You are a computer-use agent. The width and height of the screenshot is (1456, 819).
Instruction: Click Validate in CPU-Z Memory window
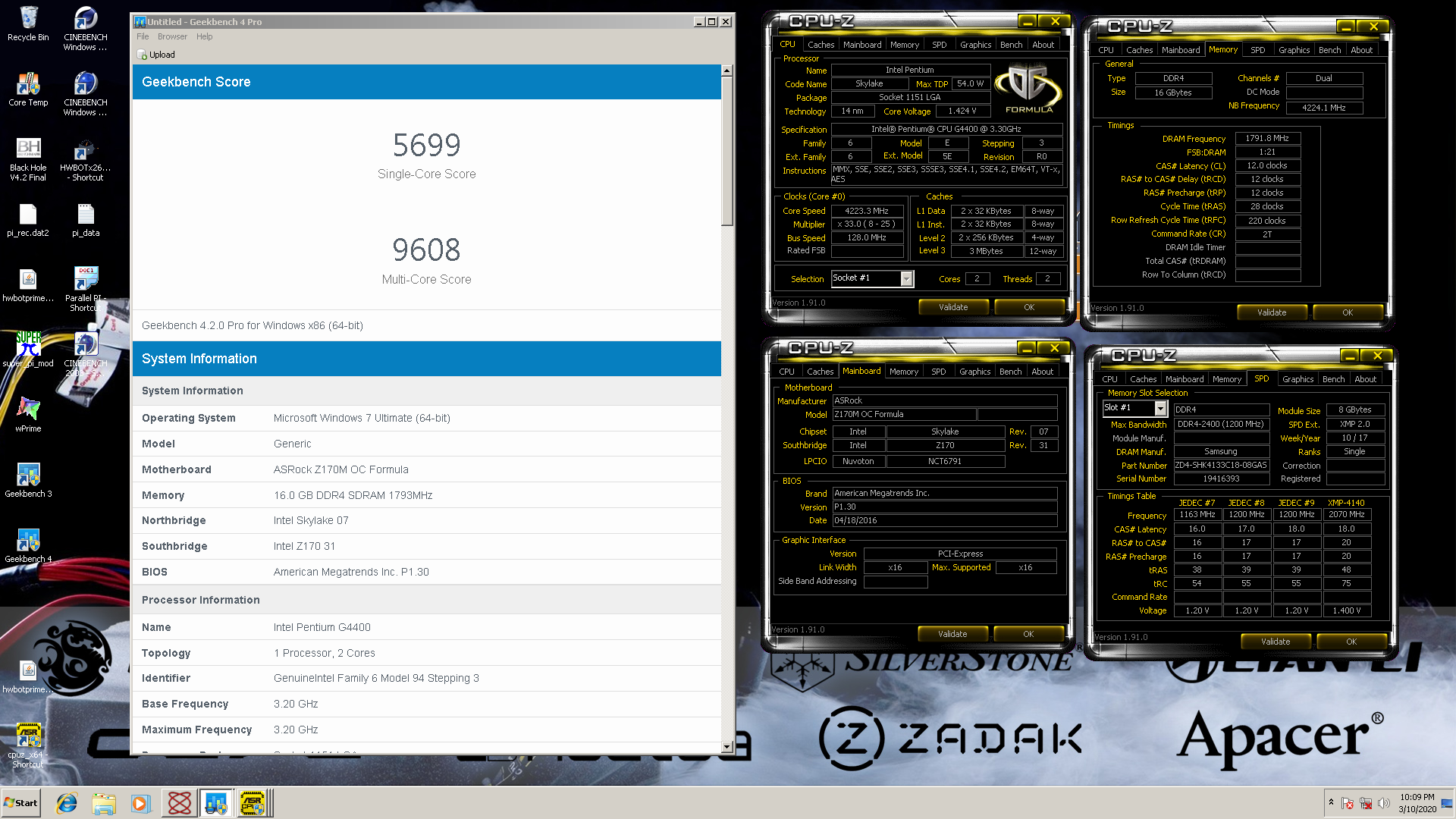point(1272,312)
